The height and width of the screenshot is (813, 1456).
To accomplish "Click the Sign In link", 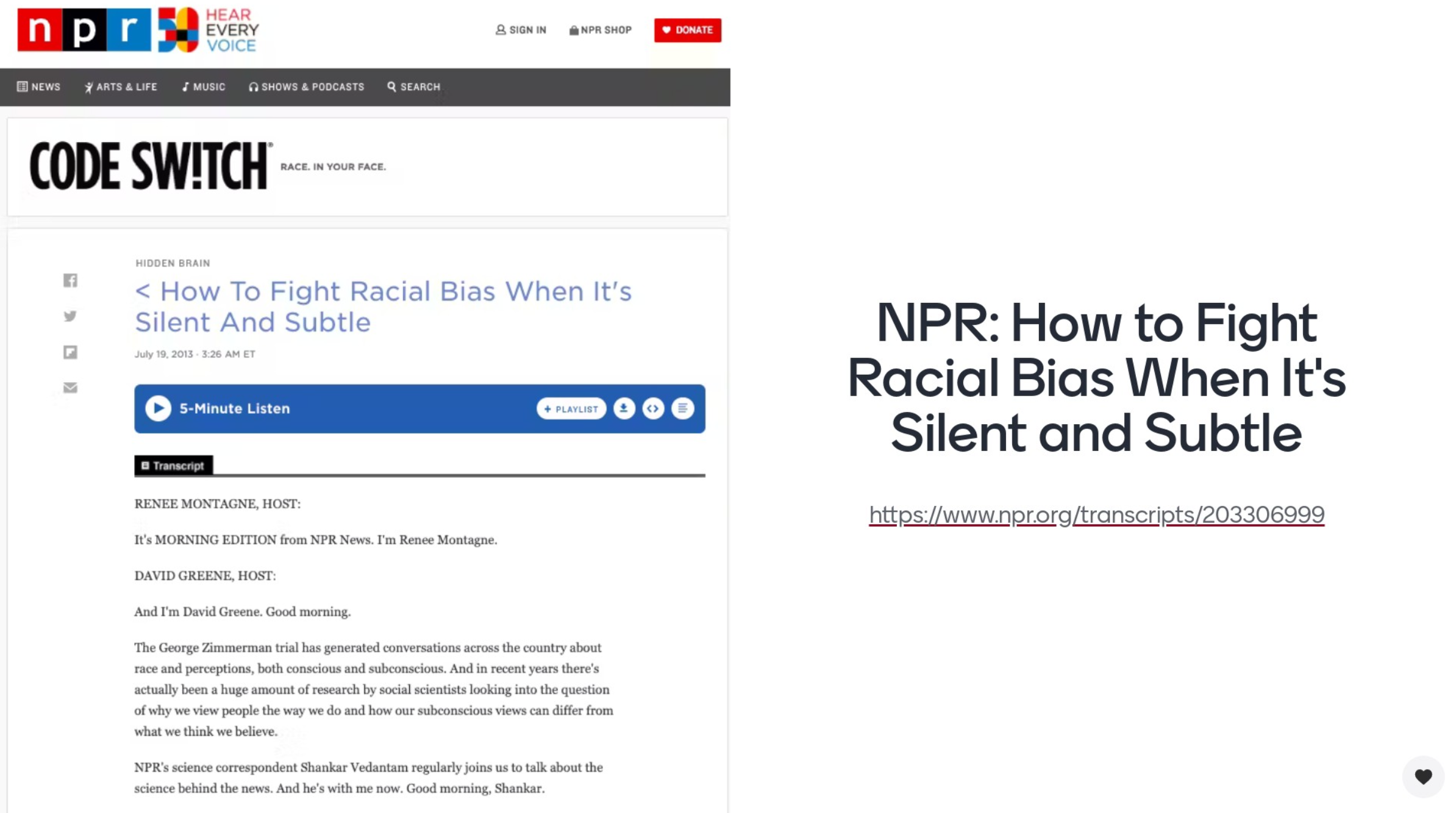I will tap(521, 30).
